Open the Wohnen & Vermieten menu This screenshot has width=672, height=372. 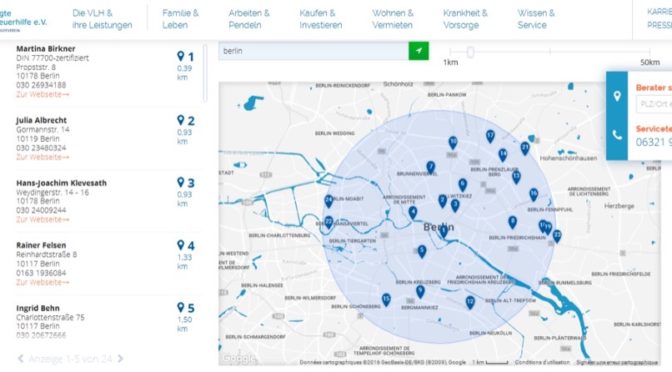click(x=393, y=19)
